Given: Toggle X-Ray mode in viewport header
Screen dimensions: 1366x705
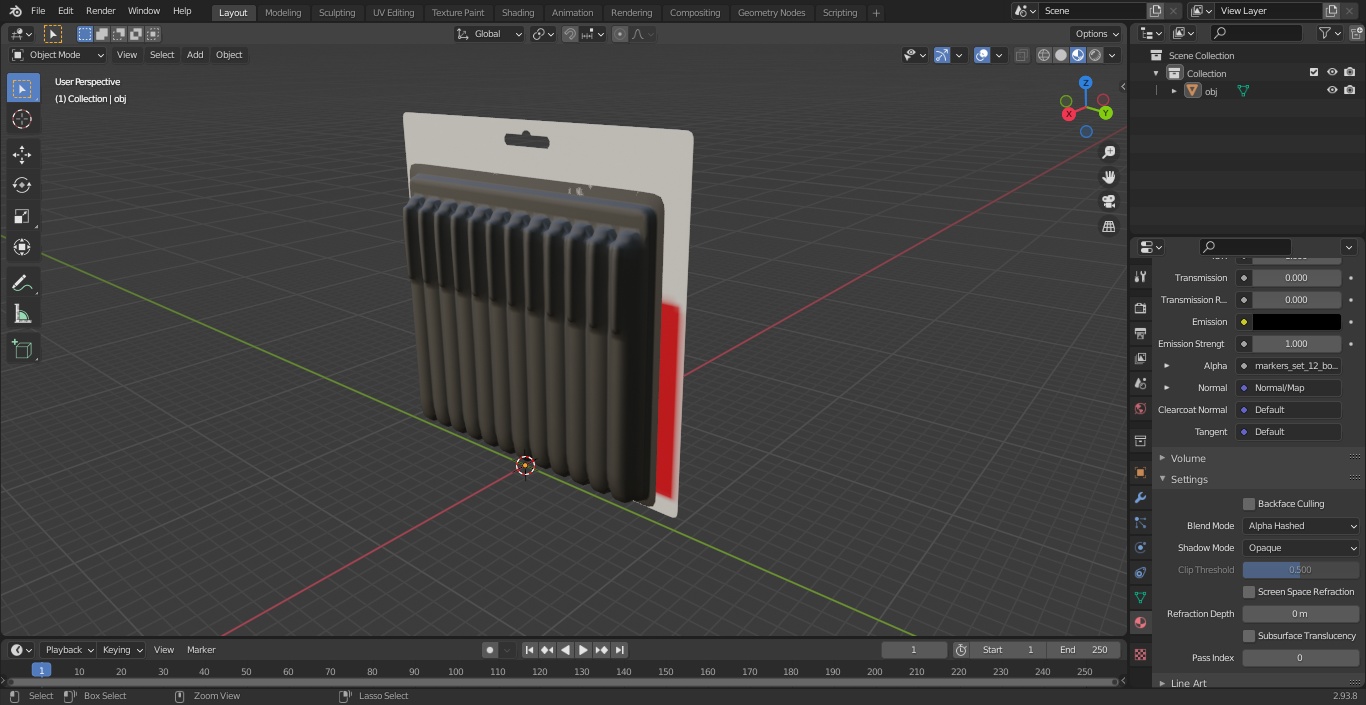Looking at the screenshot, I should point(1021,55).
